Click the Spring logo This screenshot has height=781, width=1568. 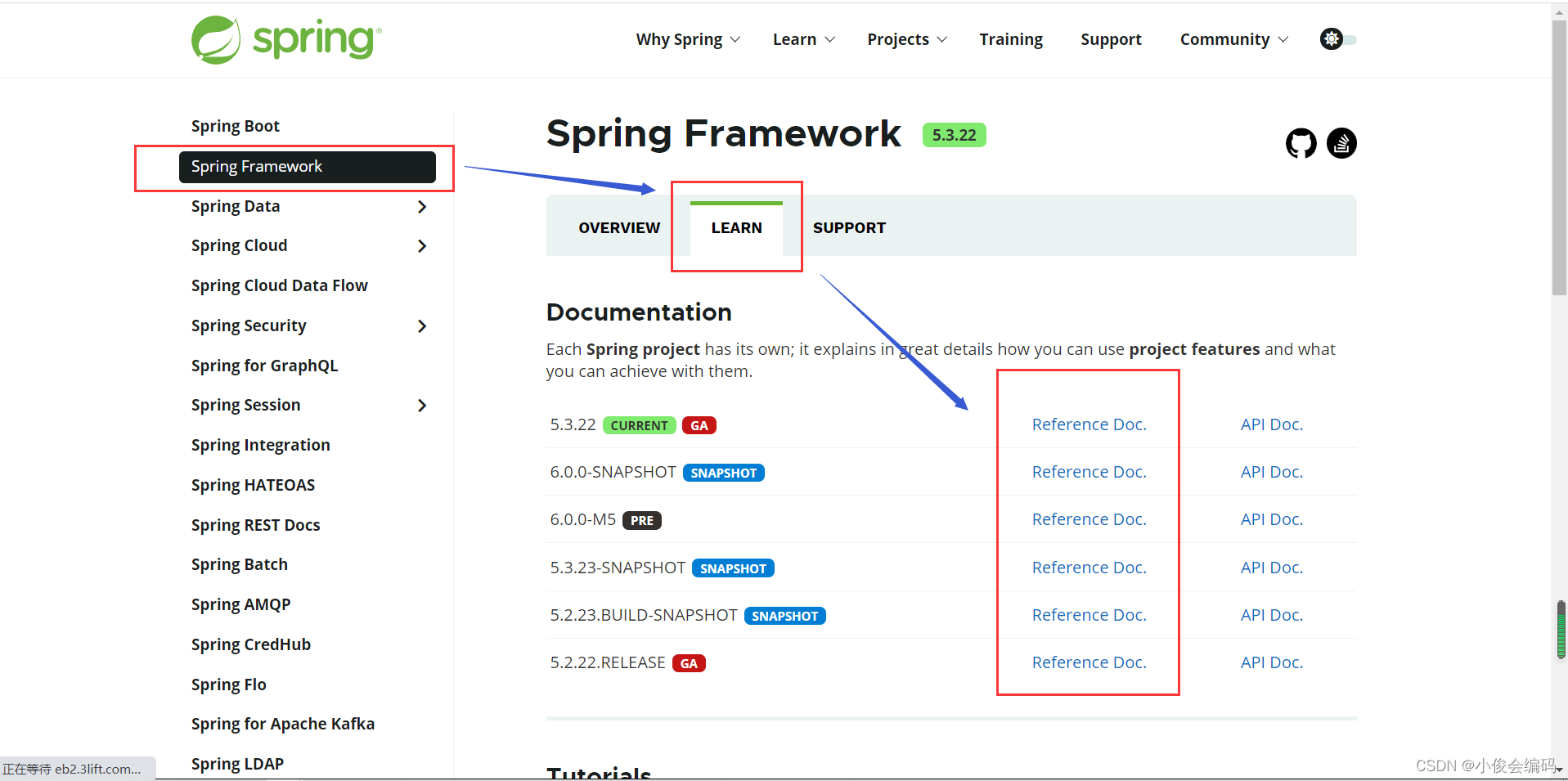[x=286, y=39]
